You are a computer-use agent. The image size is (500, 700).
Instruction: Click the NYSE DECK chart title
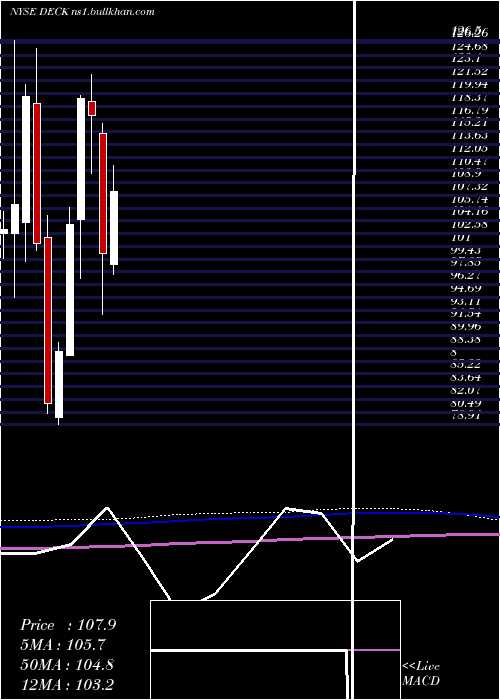[x=82, y=12]
